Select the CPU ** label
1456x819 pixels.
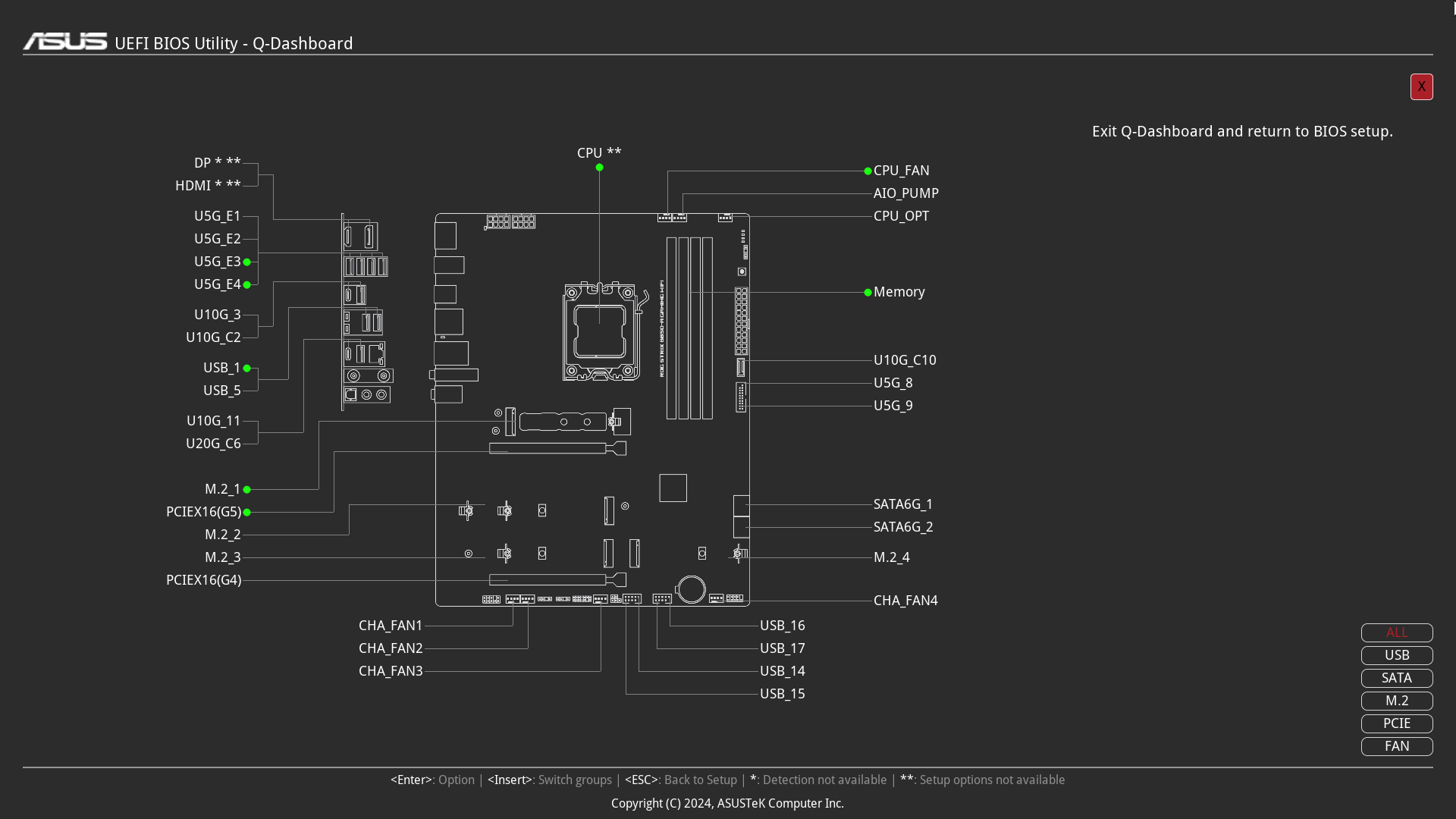599,153
